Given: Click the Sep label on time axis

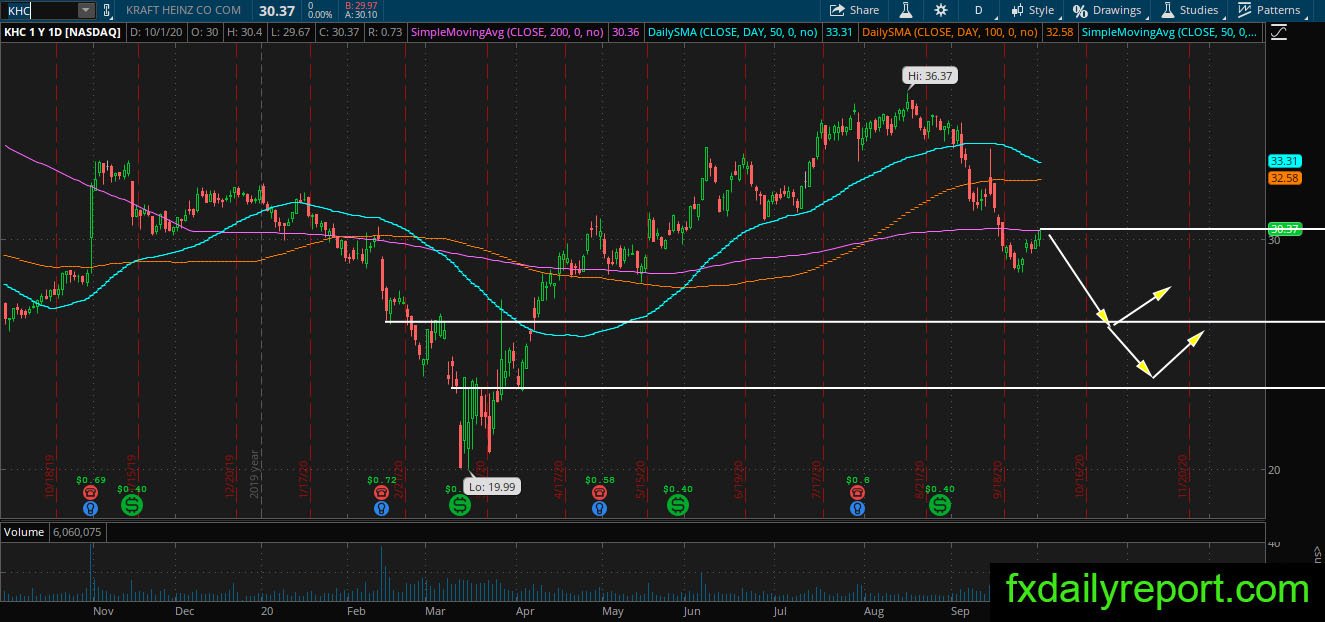Looking at the screenshot, I should (x=960, y=610).
